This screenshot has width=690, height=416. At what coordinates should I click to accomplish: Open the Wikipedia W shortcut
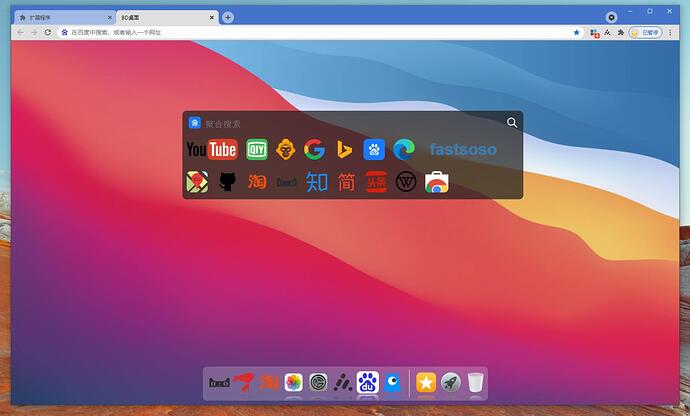406,182
